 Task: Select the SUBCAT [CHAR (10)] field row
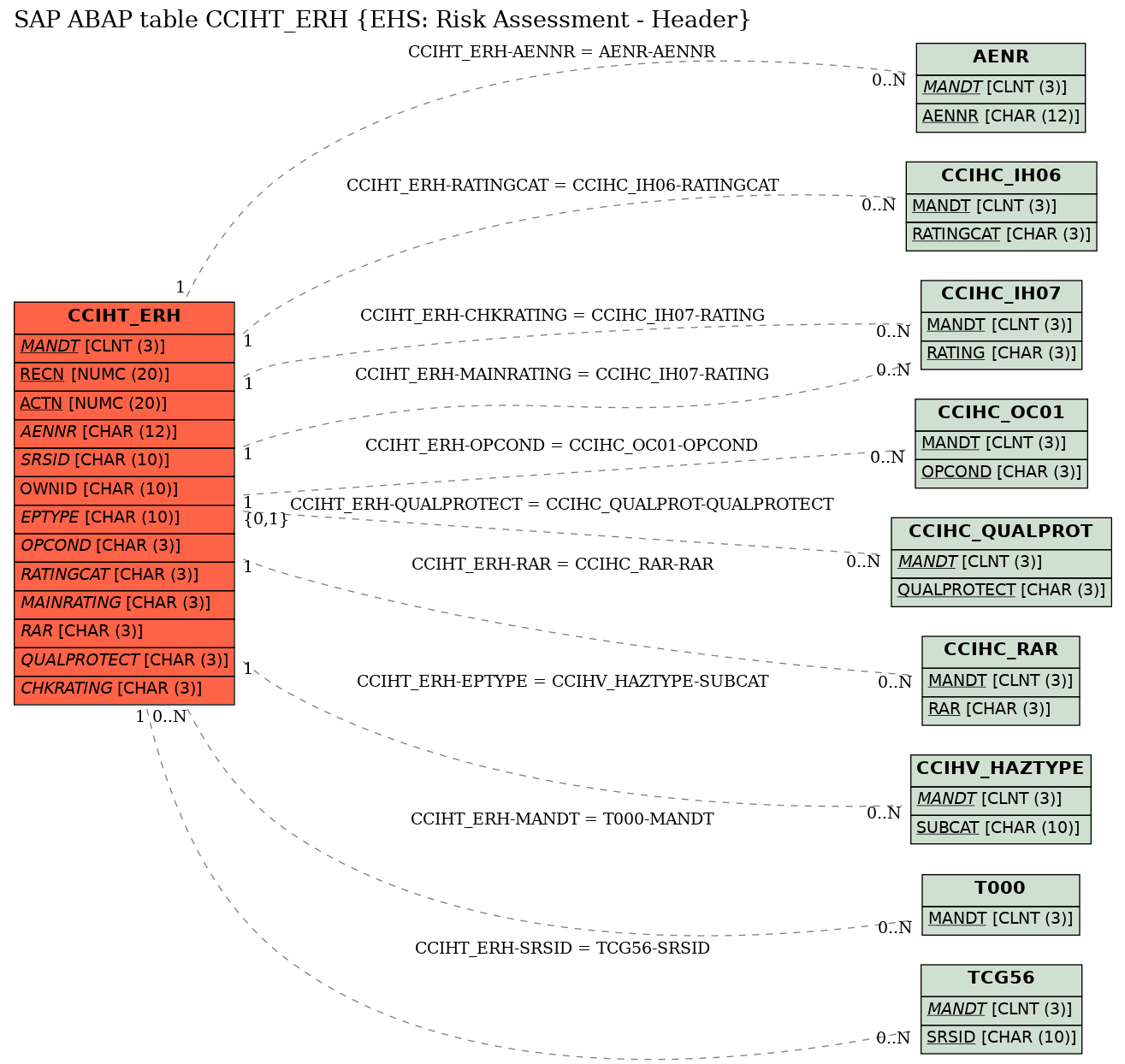click(1001, 828)
